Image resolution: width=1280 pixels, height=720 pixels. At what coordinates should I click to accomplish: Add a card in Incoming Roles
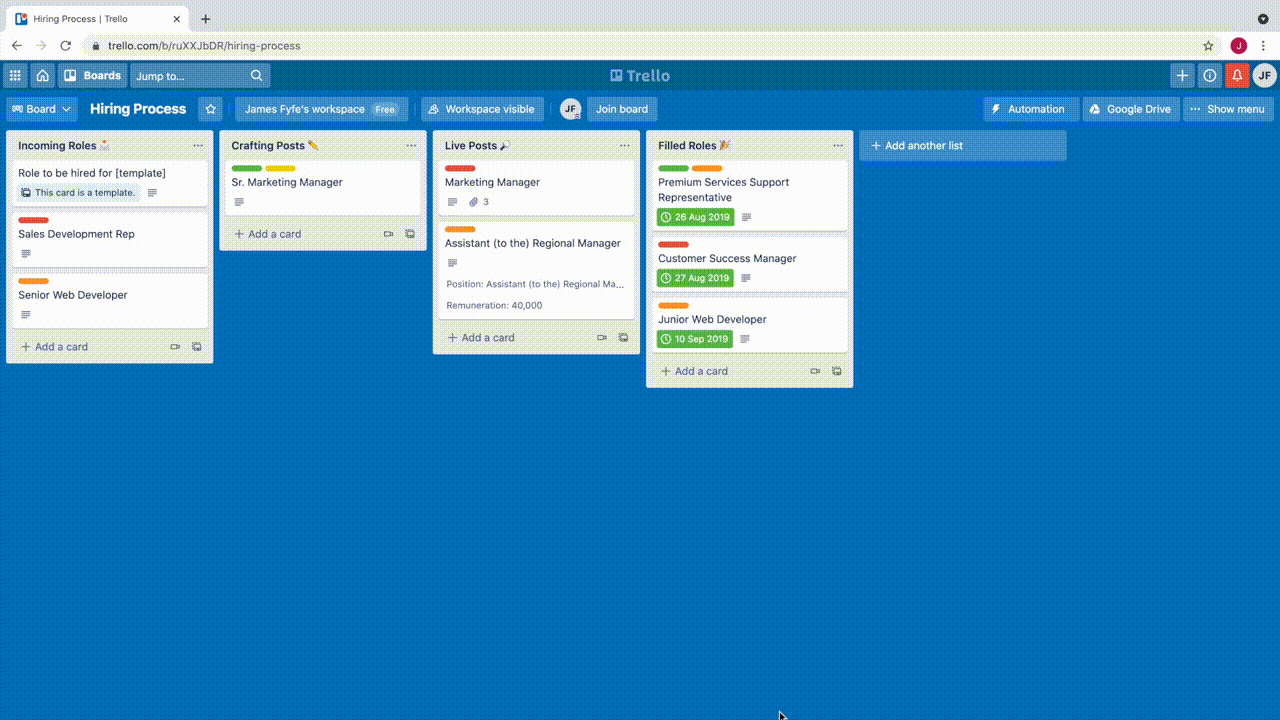(55, 347)
